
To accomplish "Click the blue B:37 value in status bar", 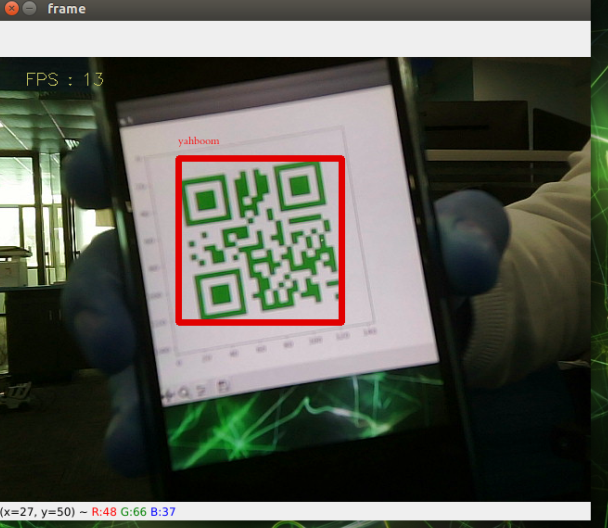I will coord(163,512).
